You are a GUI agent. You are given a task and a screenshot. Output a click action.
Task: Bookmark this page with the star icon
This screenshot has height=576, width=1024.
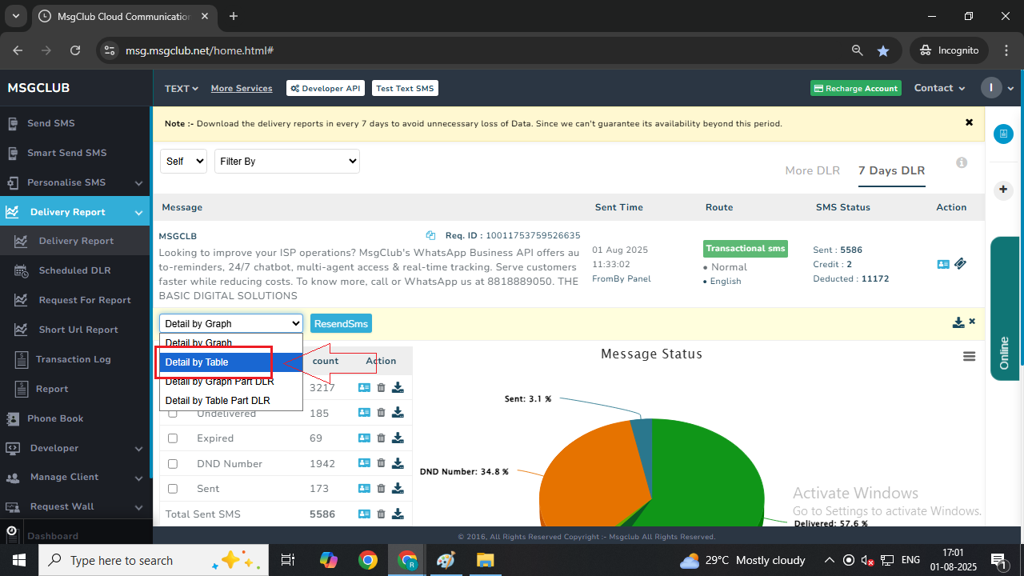(883, 50)
